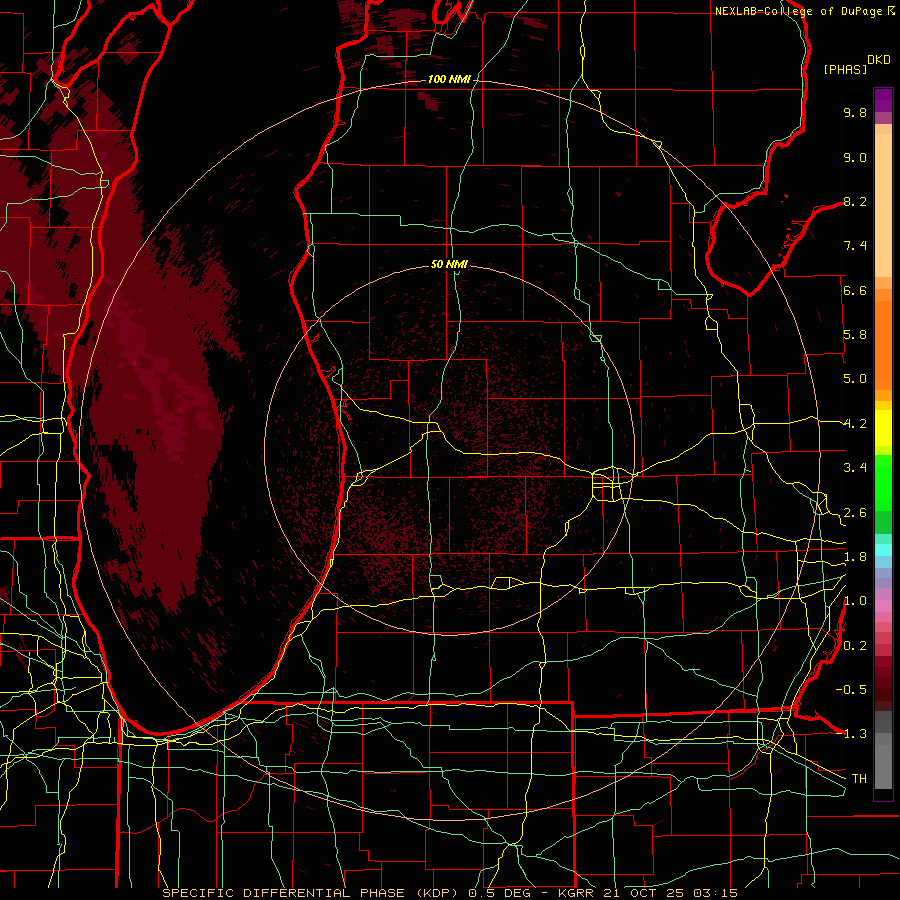Viewport: 900px width, 900px height.
Task: Click the 8.2 scale value
Action: tap(855, 201)
